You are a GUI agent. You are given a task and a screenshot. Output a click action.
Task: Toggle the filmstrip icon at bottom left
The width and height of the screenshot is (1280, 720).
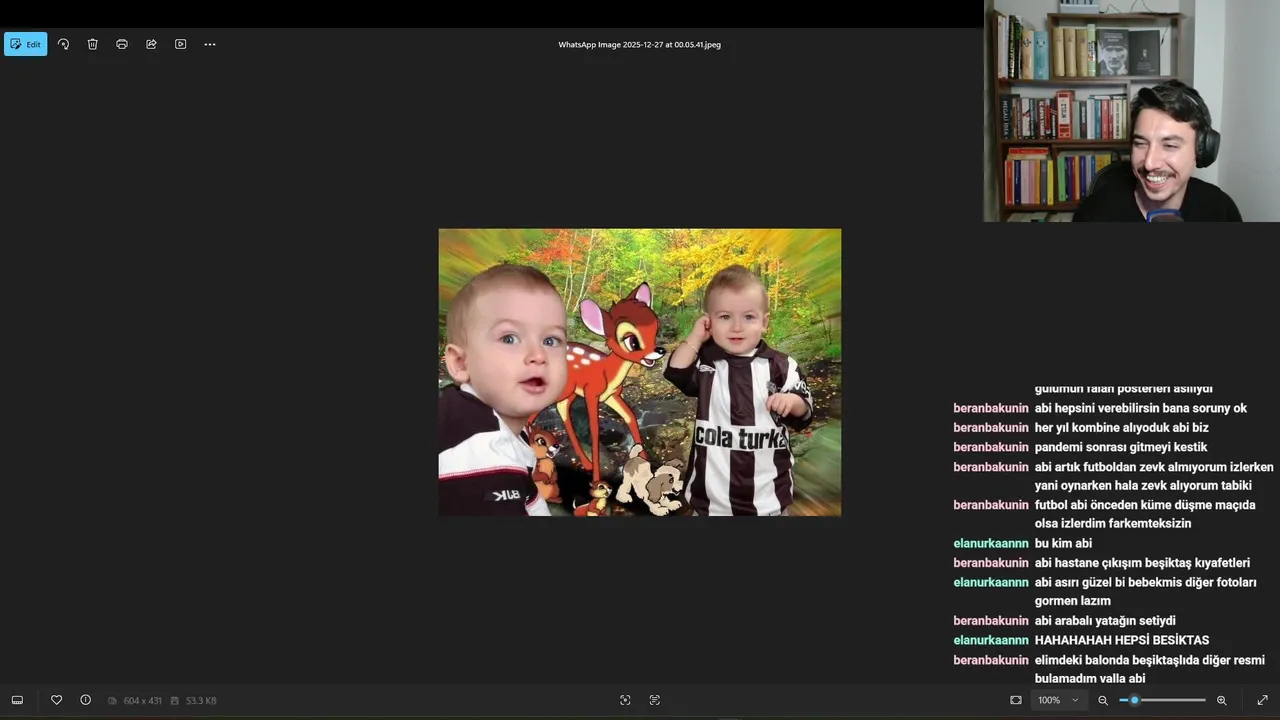click(x=17, y=700)
